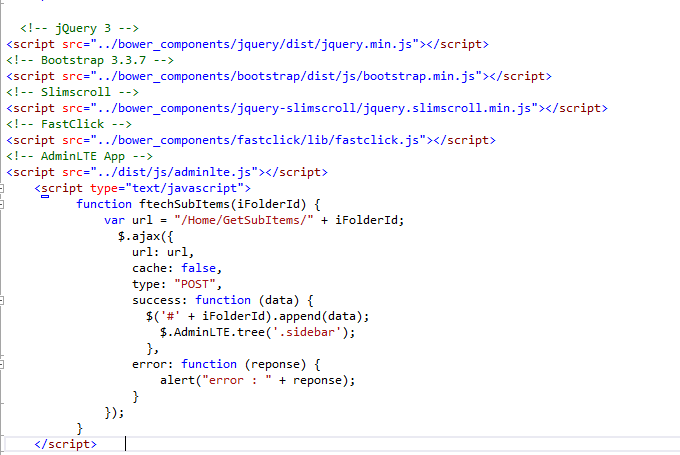
Task: Click the '.sidebar' string in AdminLTE.tree
Action: (x=310, y=332)
